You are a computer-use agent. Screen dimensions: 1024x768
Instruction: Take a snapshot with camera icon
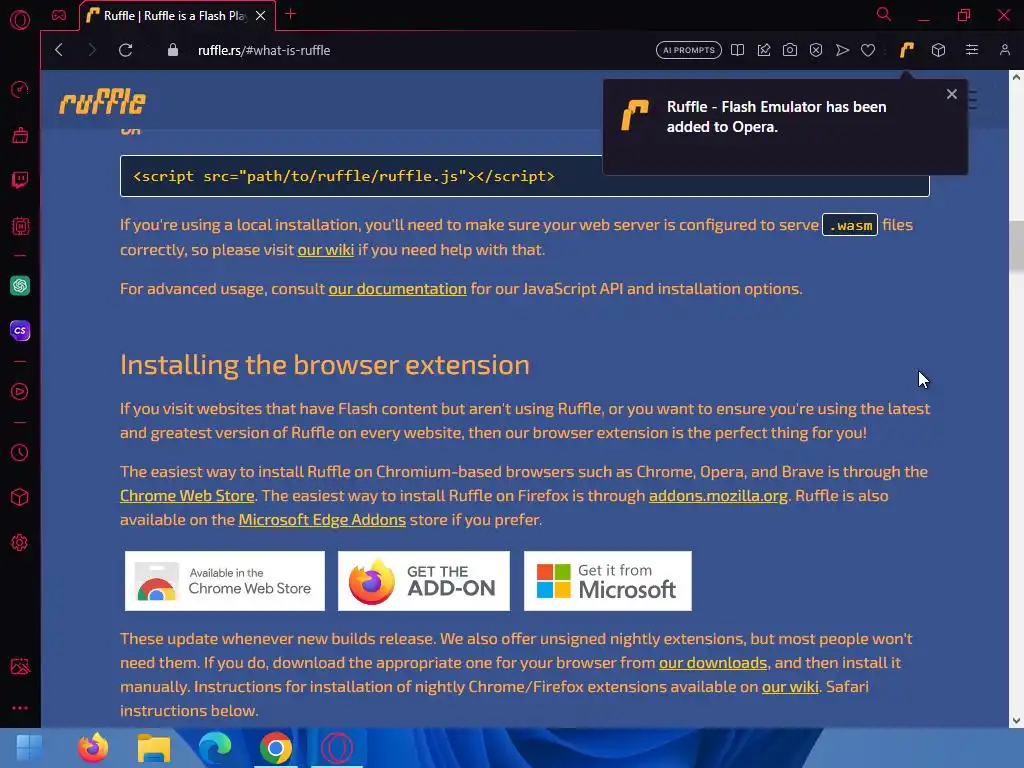pyautogui.click(x=790, y=50)
